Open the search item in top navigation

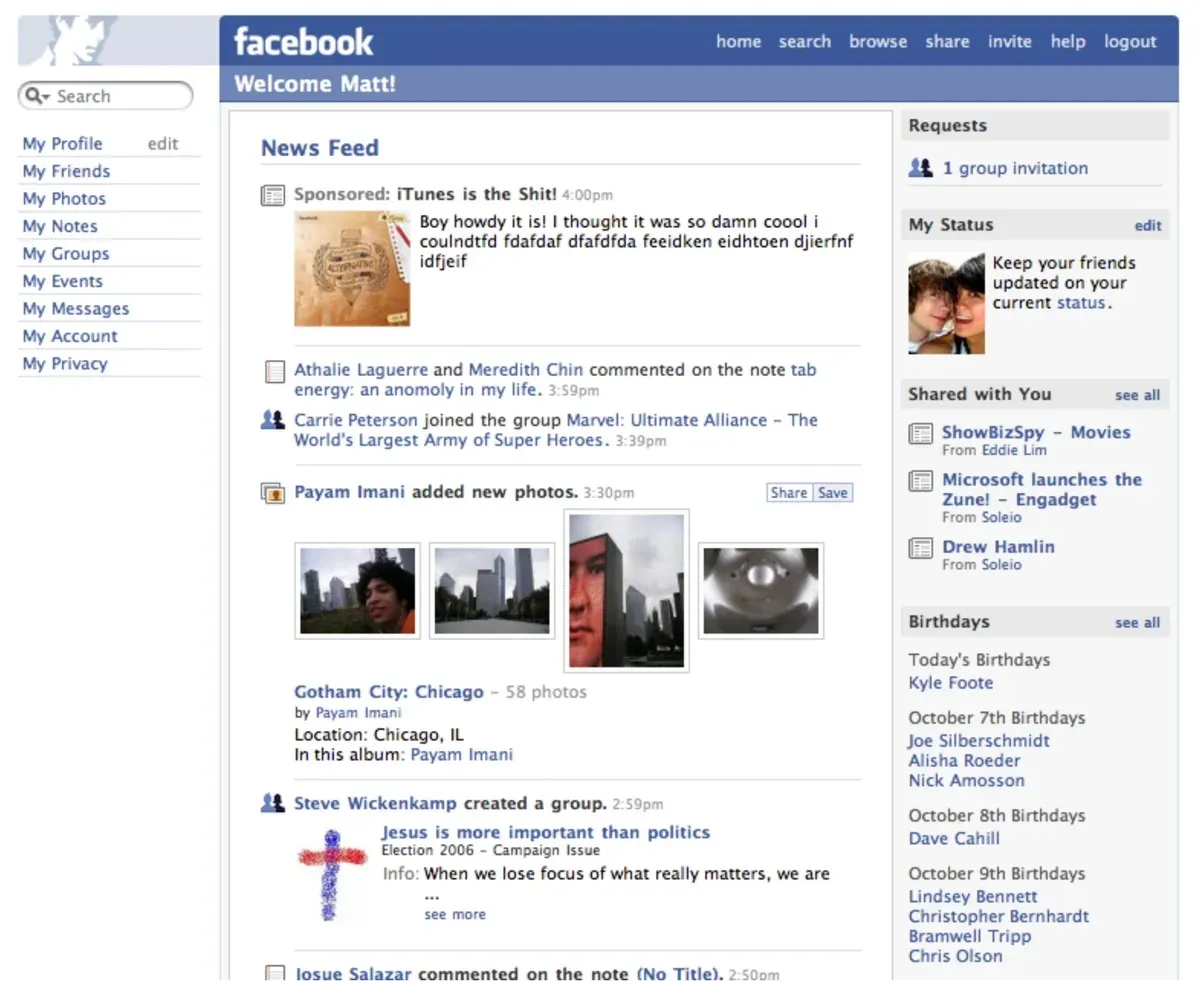805,42
